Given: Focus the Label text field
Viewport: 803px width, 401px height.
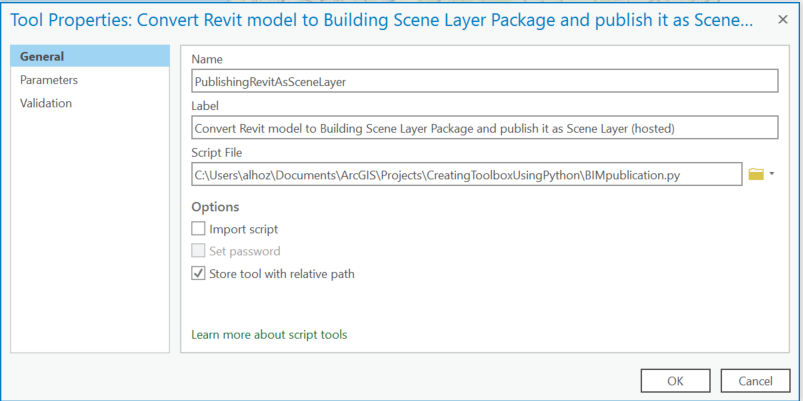Looking at the screenshot, I should tap(484, 128).
